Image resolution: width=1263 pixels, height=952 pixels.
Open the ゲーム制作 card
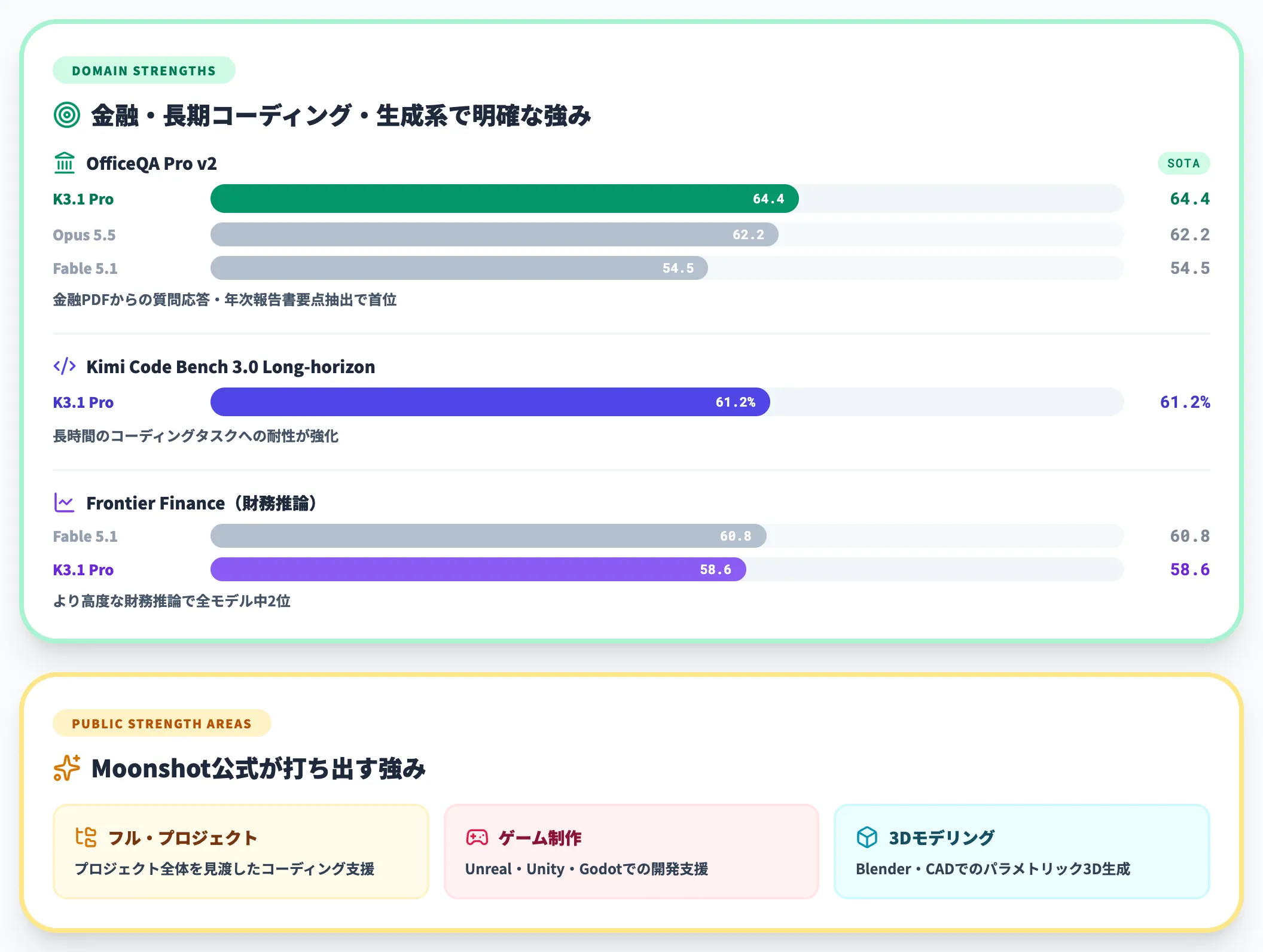[x=631, y=852]
